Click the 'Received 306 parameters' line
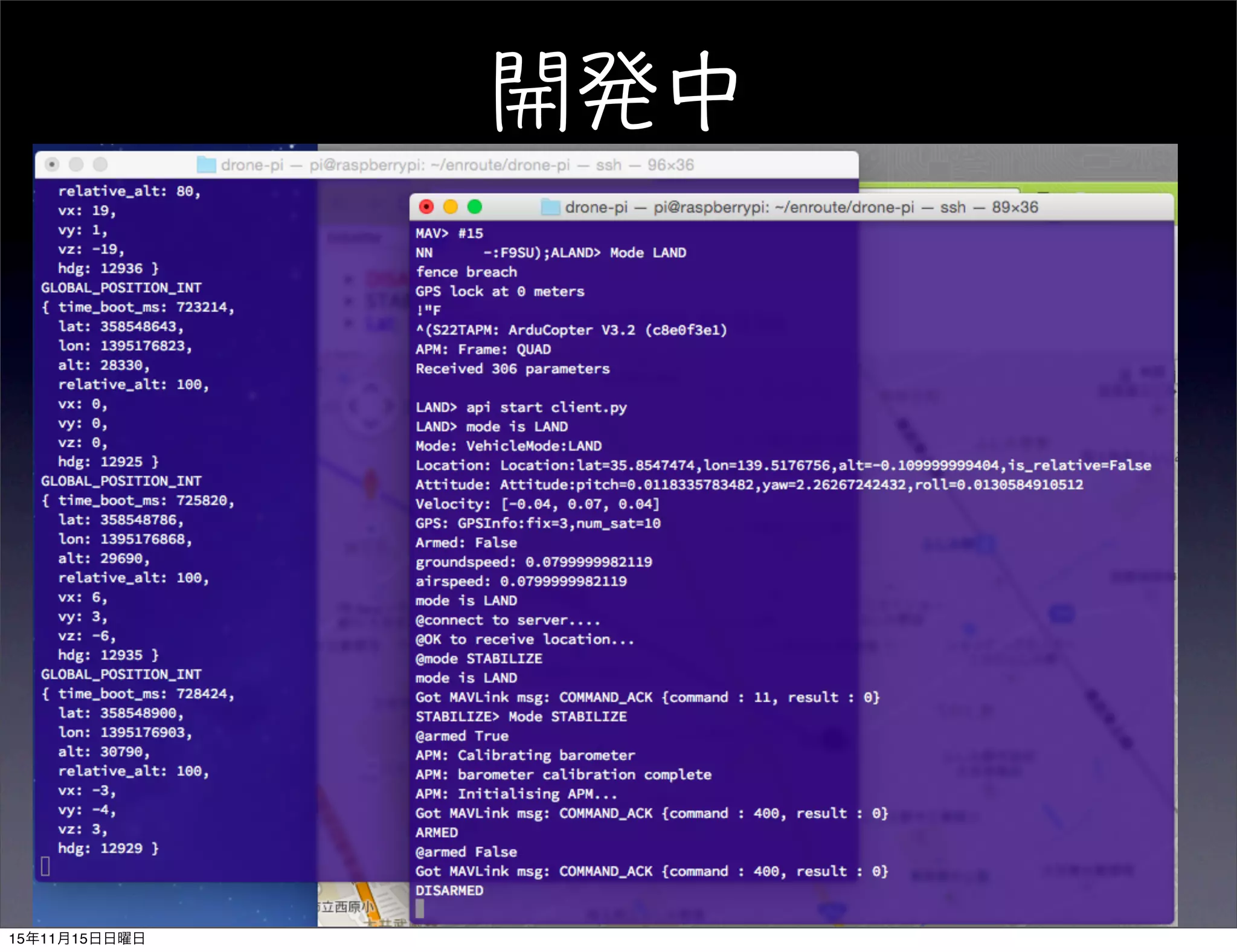The image size is (1237, 952). [512, 368]
